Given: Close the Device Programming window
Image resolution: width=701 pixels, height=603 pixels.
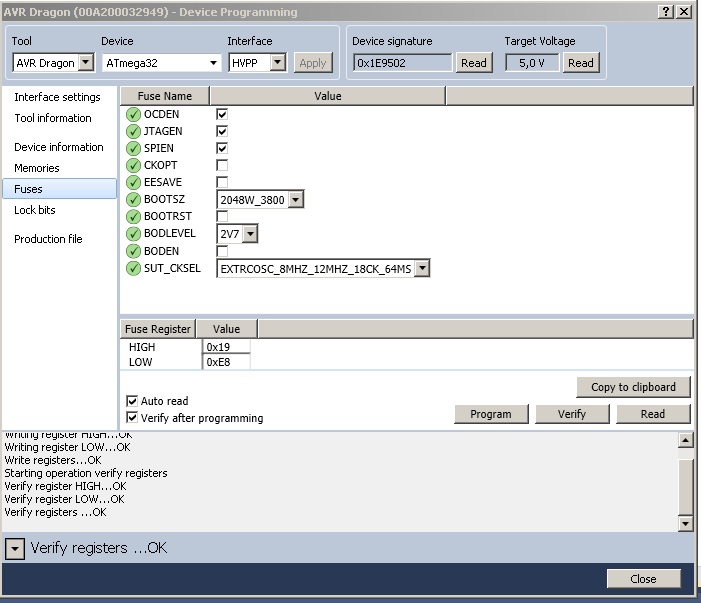Looking at the screenshot, I should tap(684, 12).
